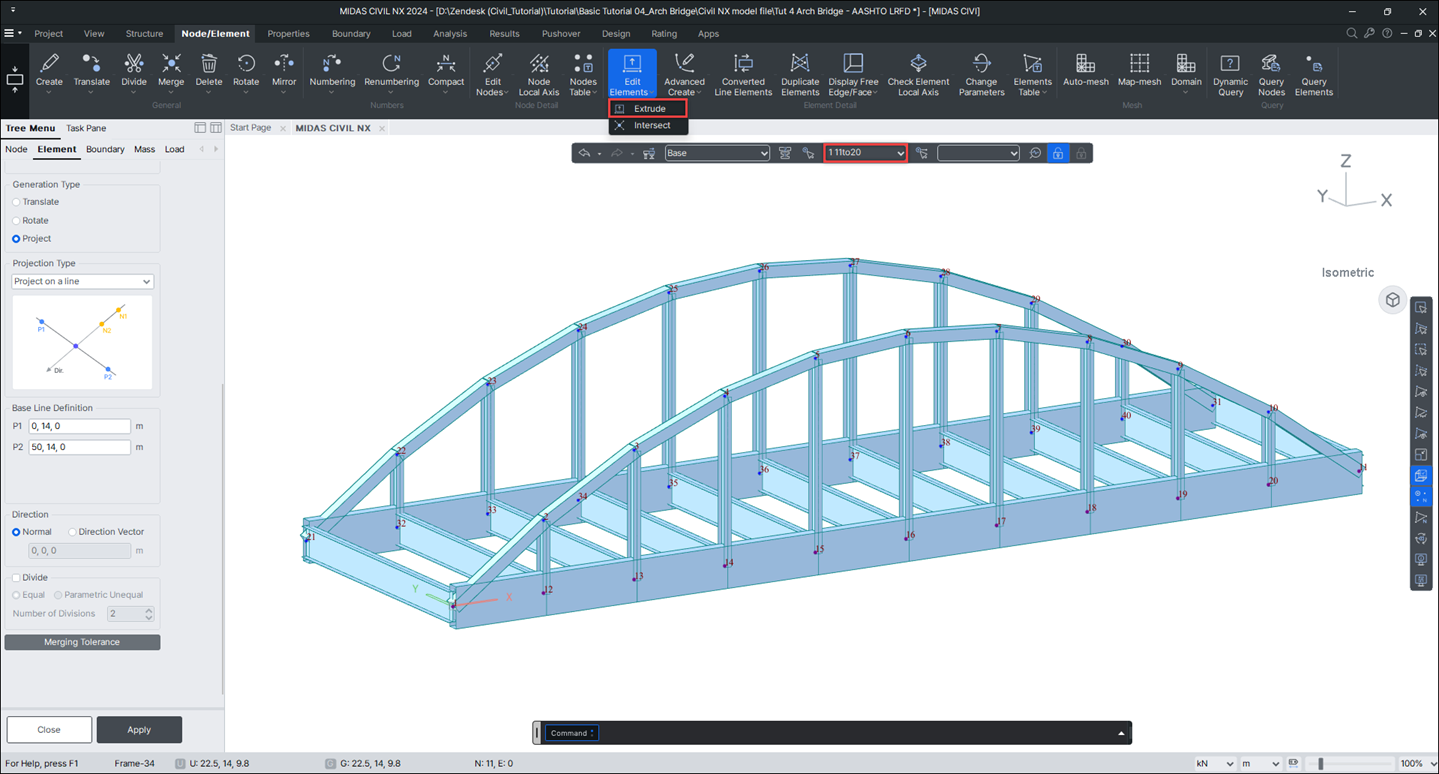
Task: Click Duplicate Elements check tool
Action: coord(800,74)
